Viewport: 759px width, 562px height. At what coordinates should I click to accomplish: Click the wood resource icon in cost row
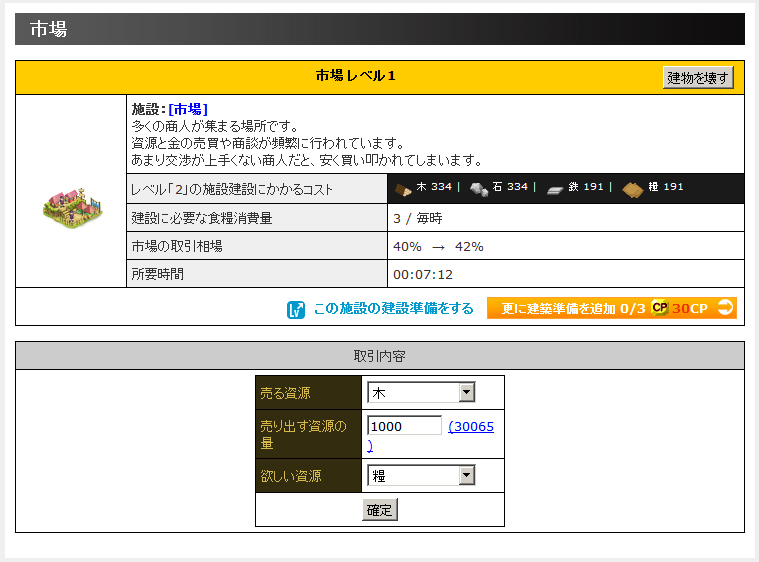403,189
